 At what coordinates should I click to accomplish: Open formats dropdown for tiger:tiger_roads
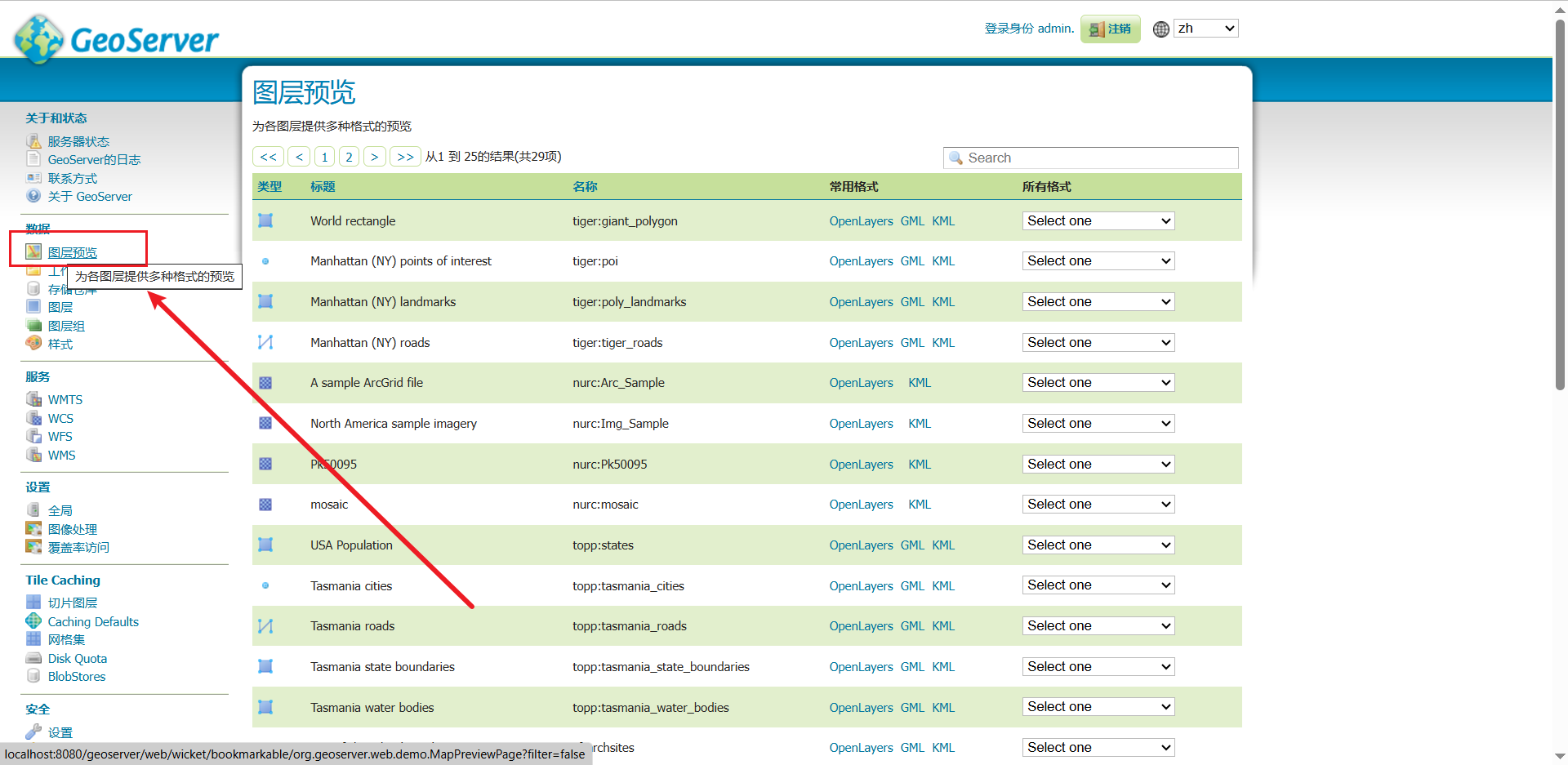tap(1098, 342)
